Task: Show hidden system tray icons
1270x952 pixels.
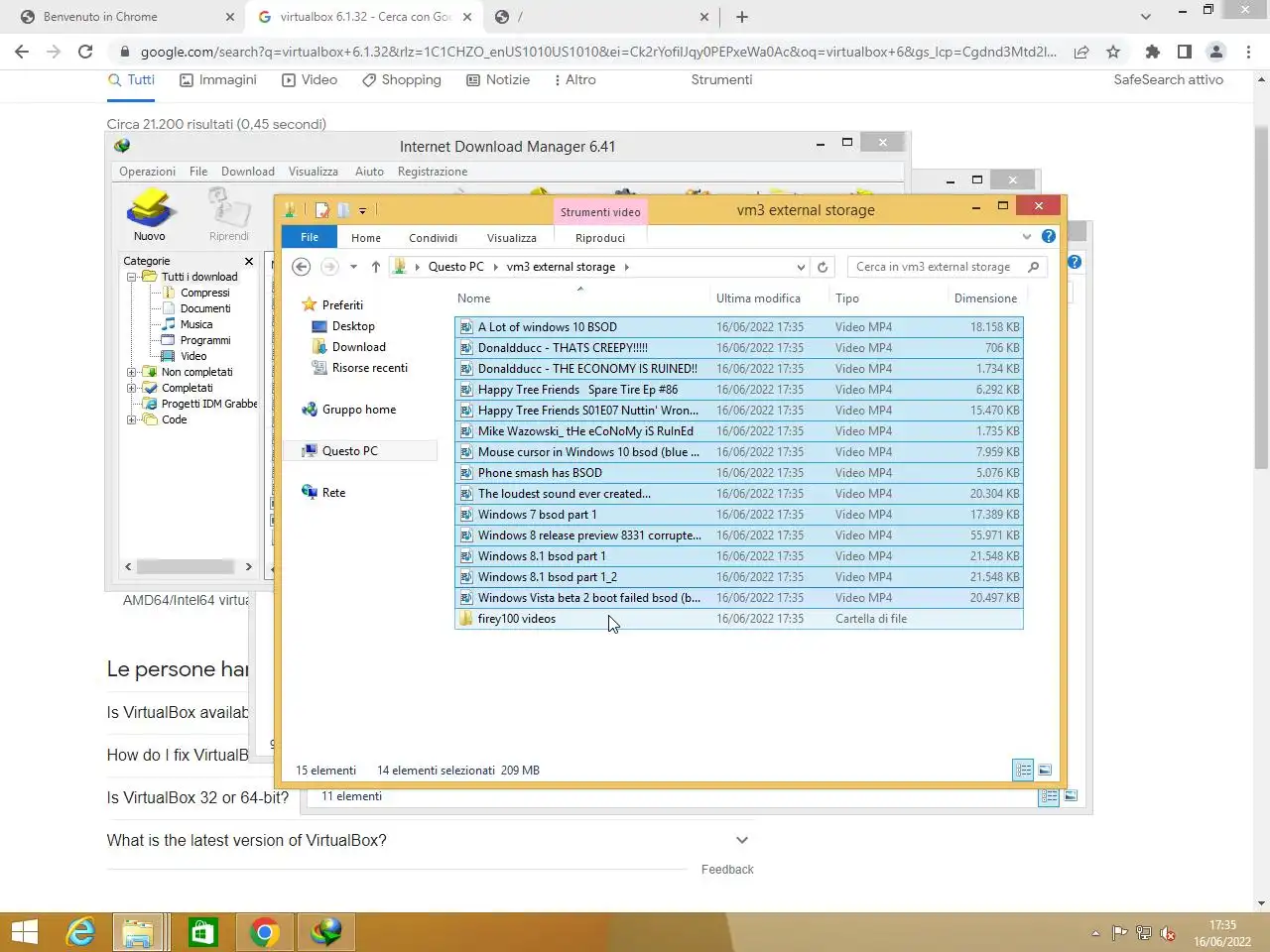Action: 1095,933
